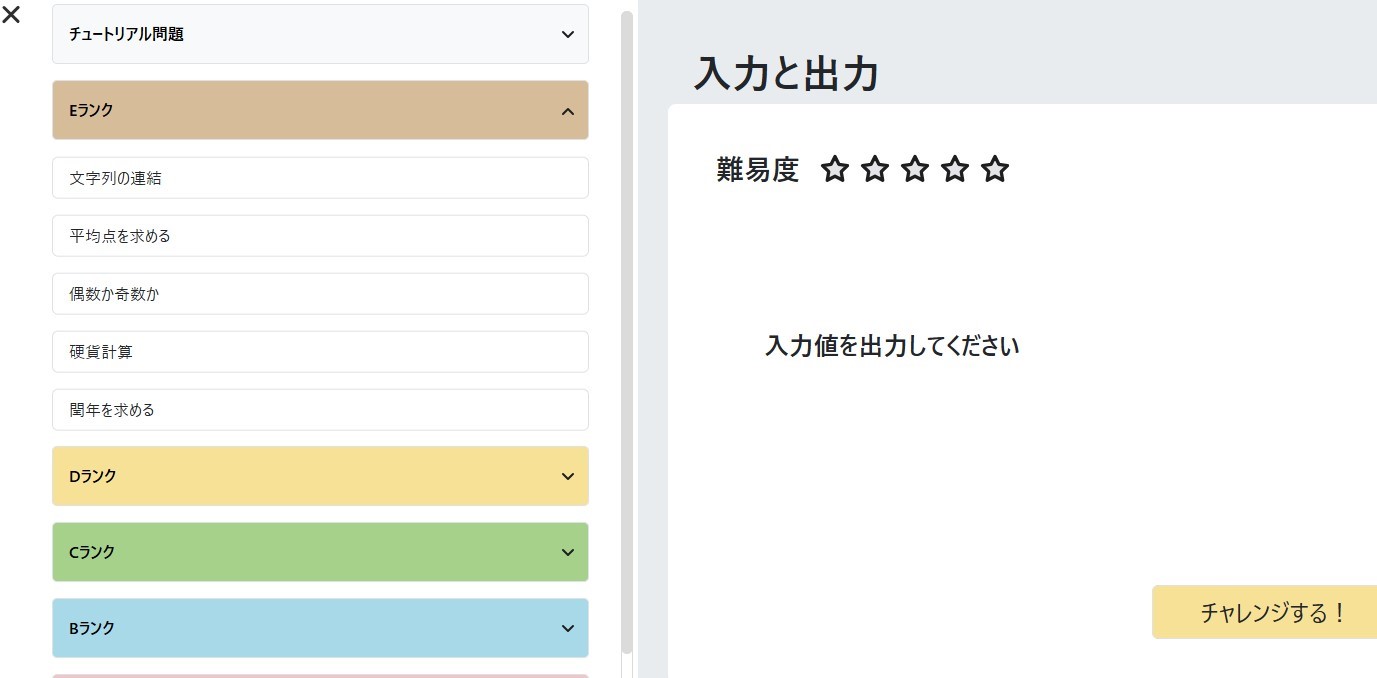Select the 偶数か奇数か problem

[x=320, y=294]
